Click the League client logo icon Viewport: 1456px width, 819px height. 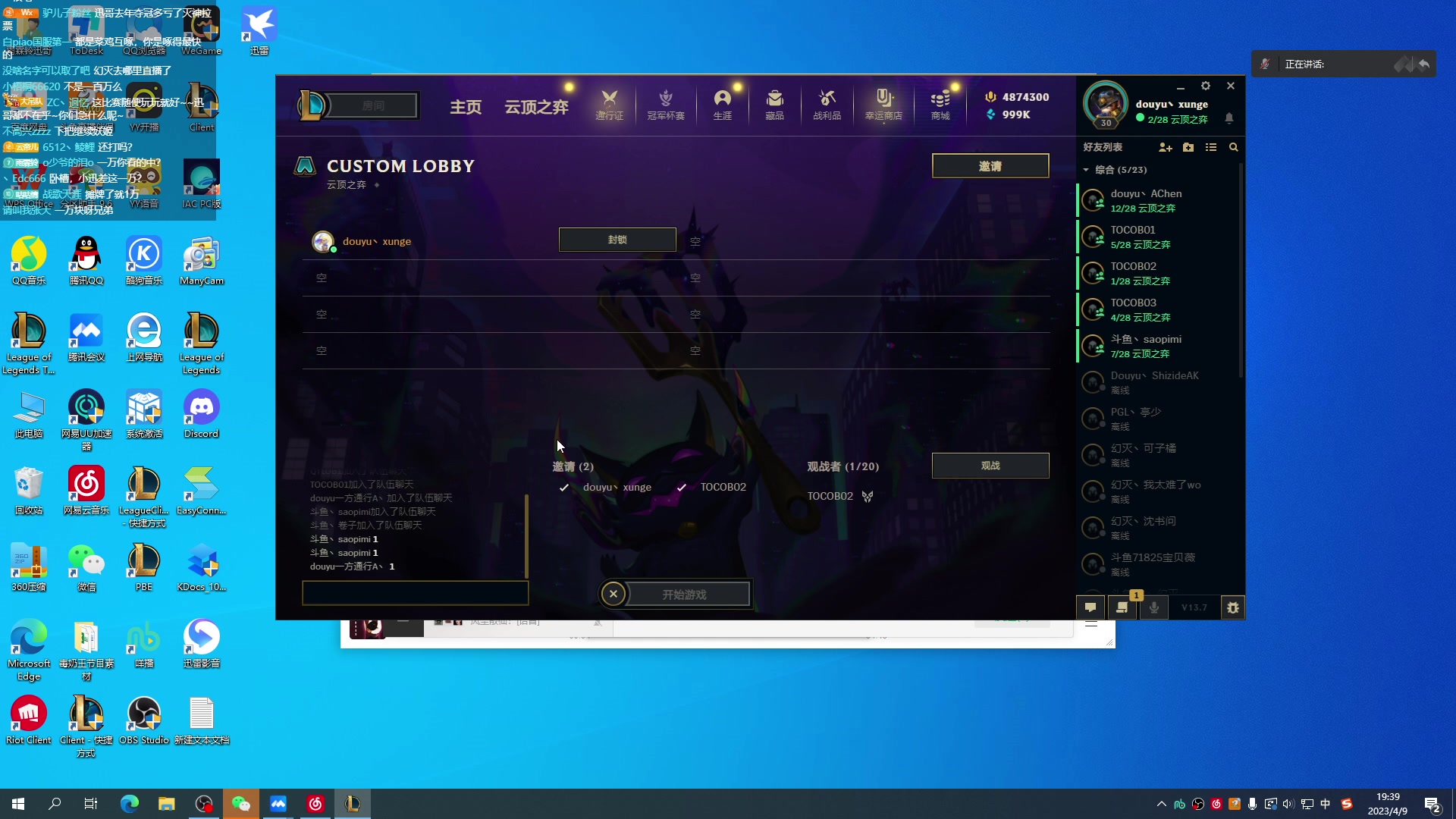[312, 105]
